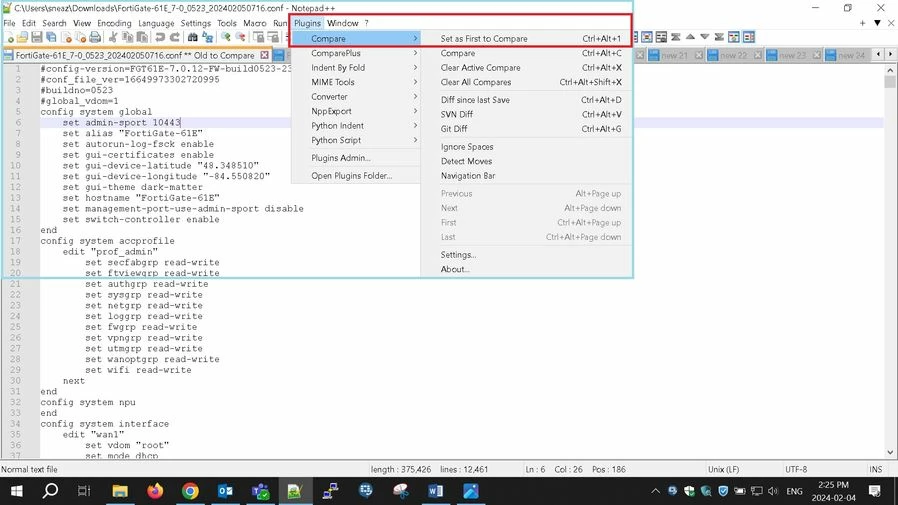The image size is (898, 505).
Task: Click the Cut scissors toolbar icon
Action: pos(113,38)
